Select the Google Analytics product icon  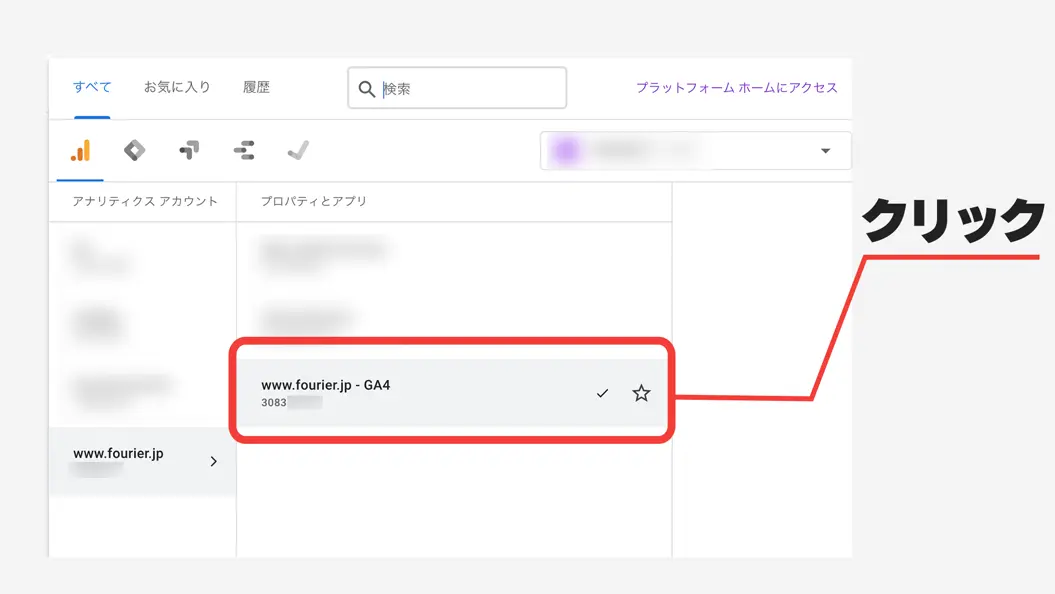[x=80, y=151]
